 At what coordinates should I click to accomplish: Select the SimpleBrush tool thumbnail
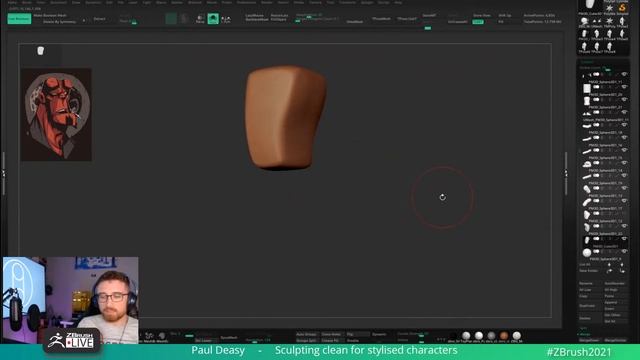coord(622,7)
